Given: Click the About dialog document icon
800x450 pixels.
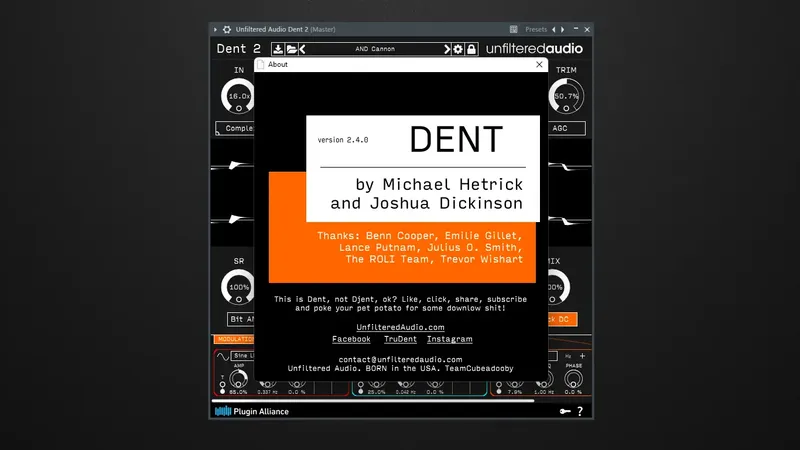Looking at the screenshot, I should (261, 64).
